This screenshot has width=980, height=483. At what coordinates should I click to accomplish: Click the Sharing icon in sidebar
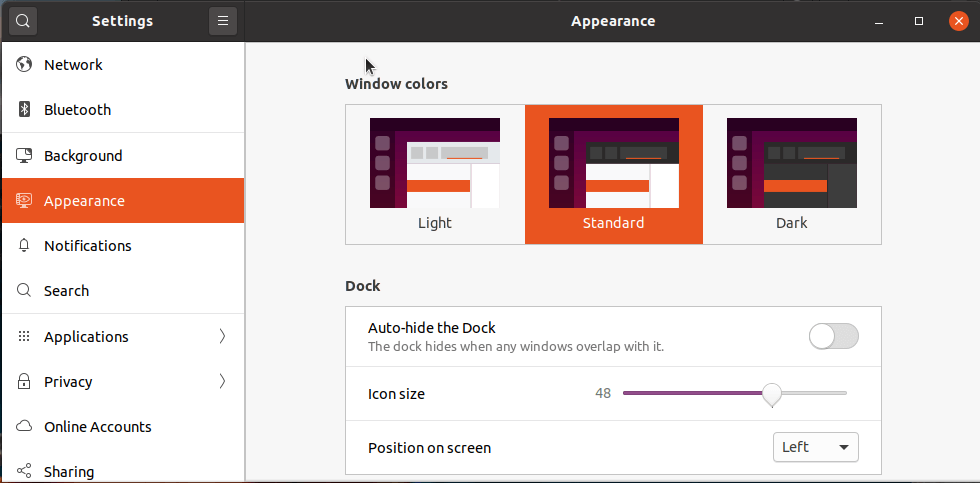coord(24,471)
